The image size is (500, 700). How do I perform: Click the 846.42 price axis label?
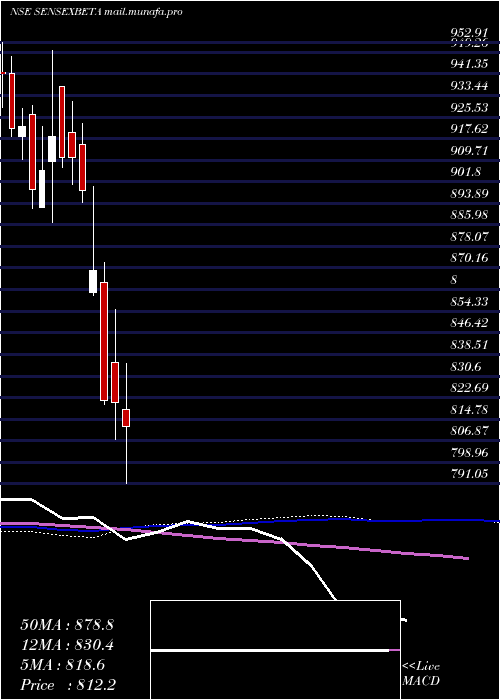tap(469, 323)
